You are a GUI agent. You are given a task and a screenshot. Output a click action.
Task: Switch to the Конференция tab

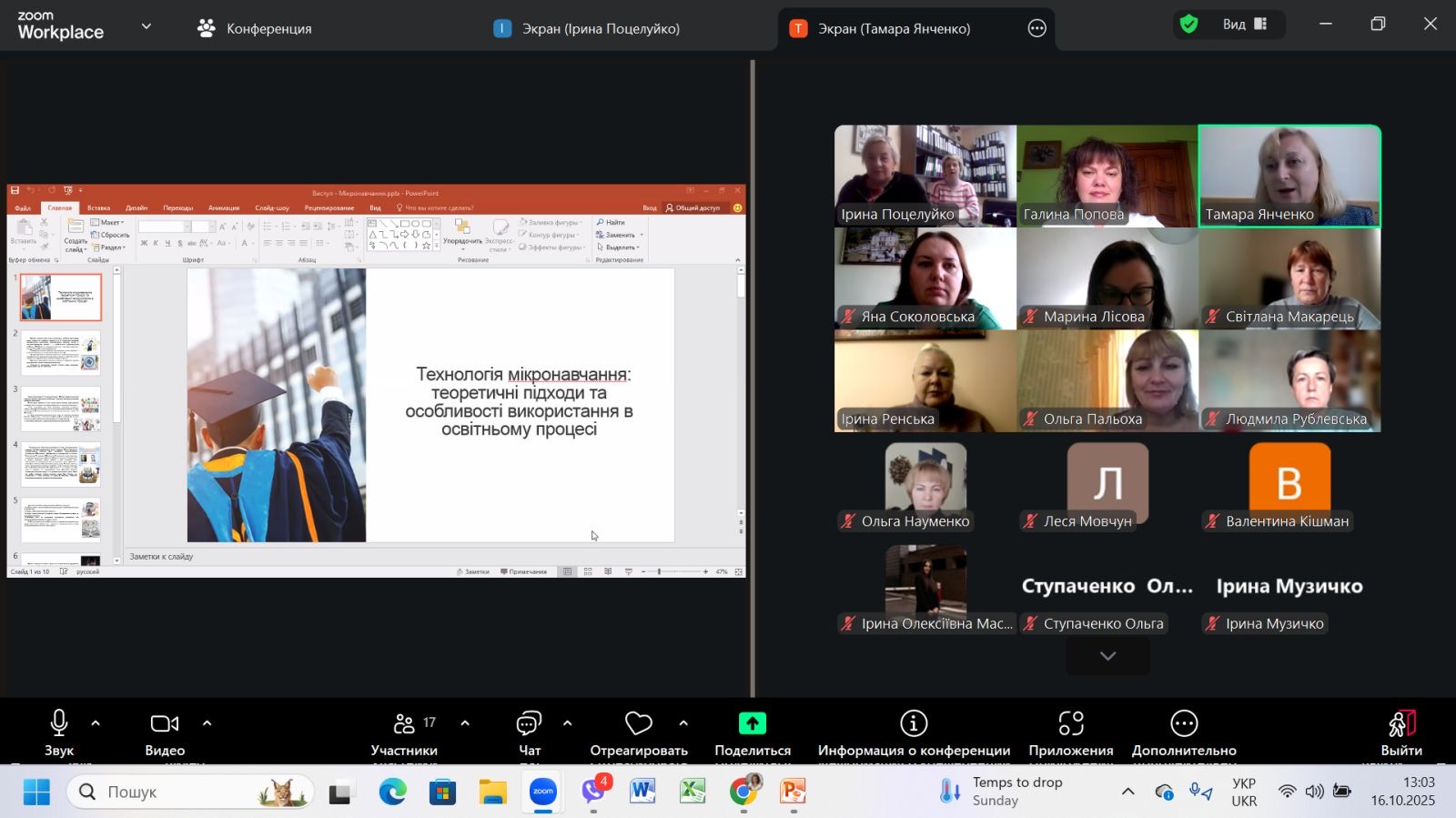pos(255,28)
